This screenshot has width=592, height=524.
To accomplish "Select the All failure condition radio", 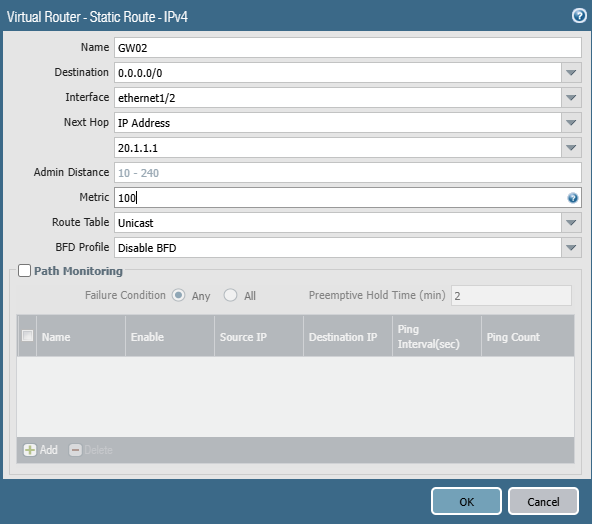I will point(230,295).
